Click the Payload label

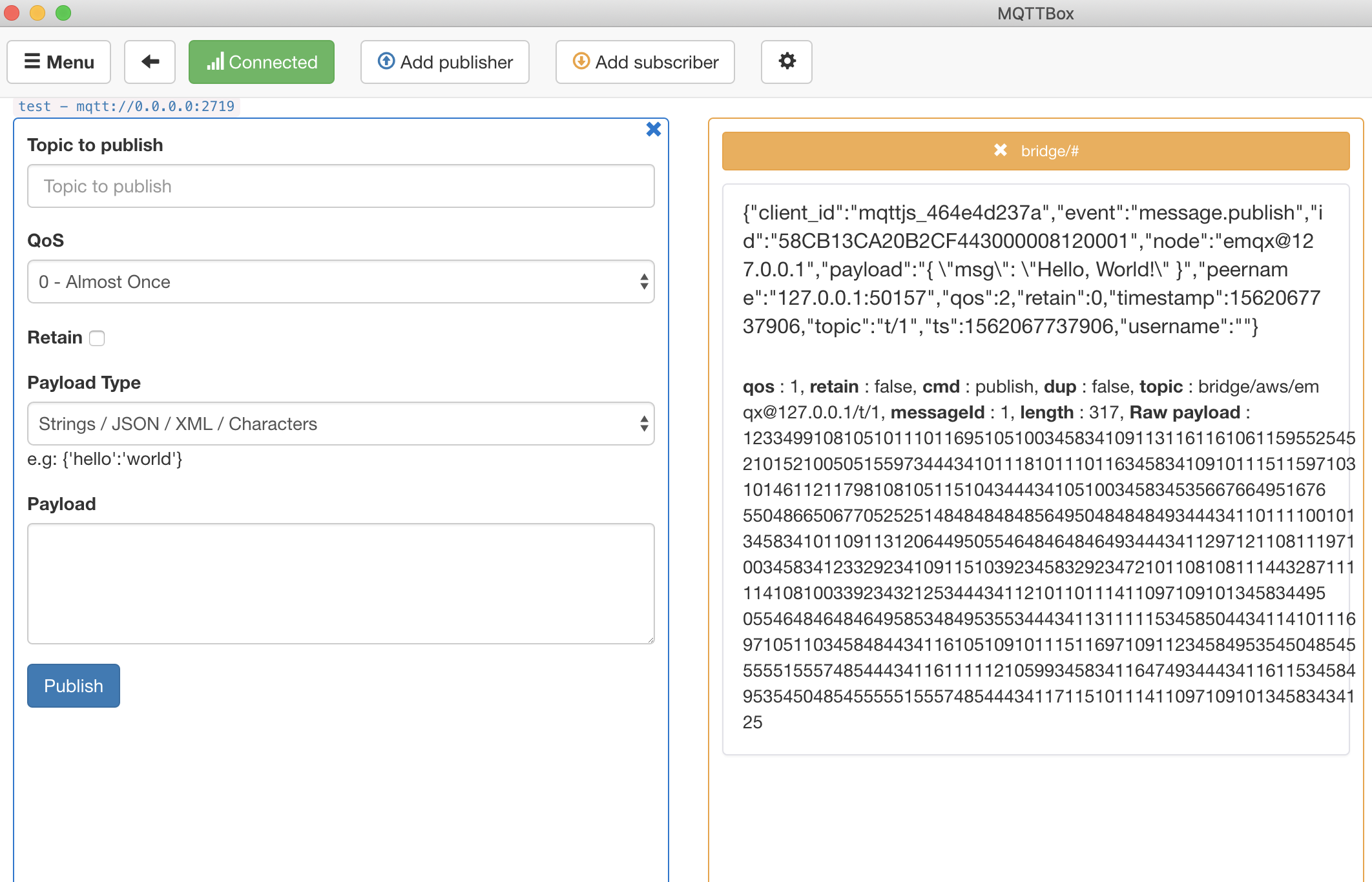(x=61, y=504)
